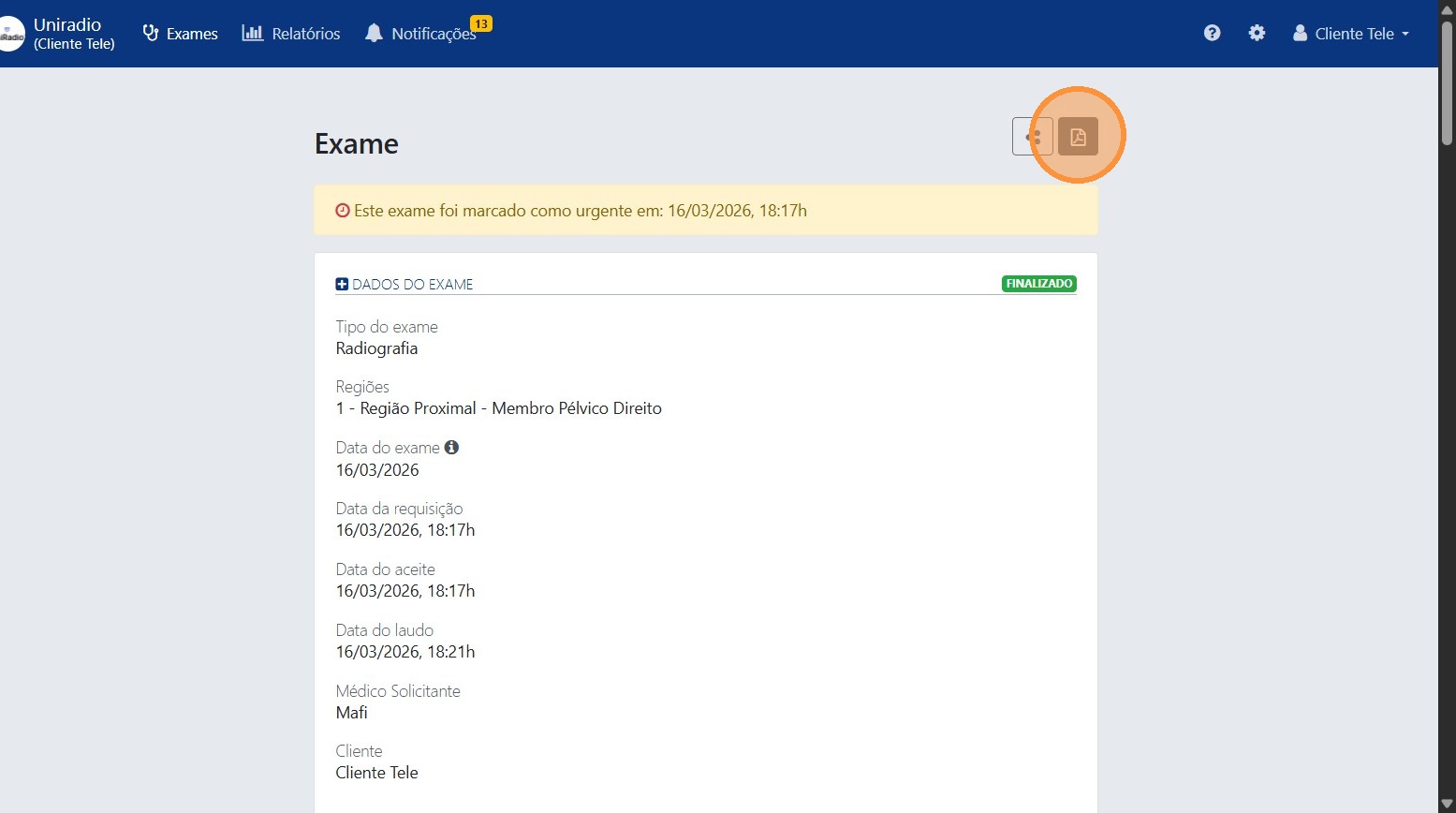Expand the Cliente Tele user dropdown
This screenshot has width=1456, height=813.
[1350, 34]
